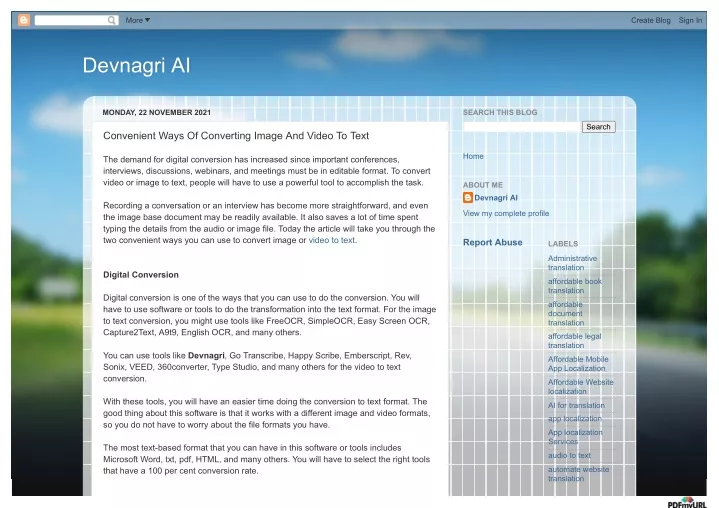The height and width of the screenshot is (508, 719).
Task: Open the Convenient Ways Of Converting post title
Action: pyautogui.click(x=236, y=136)
